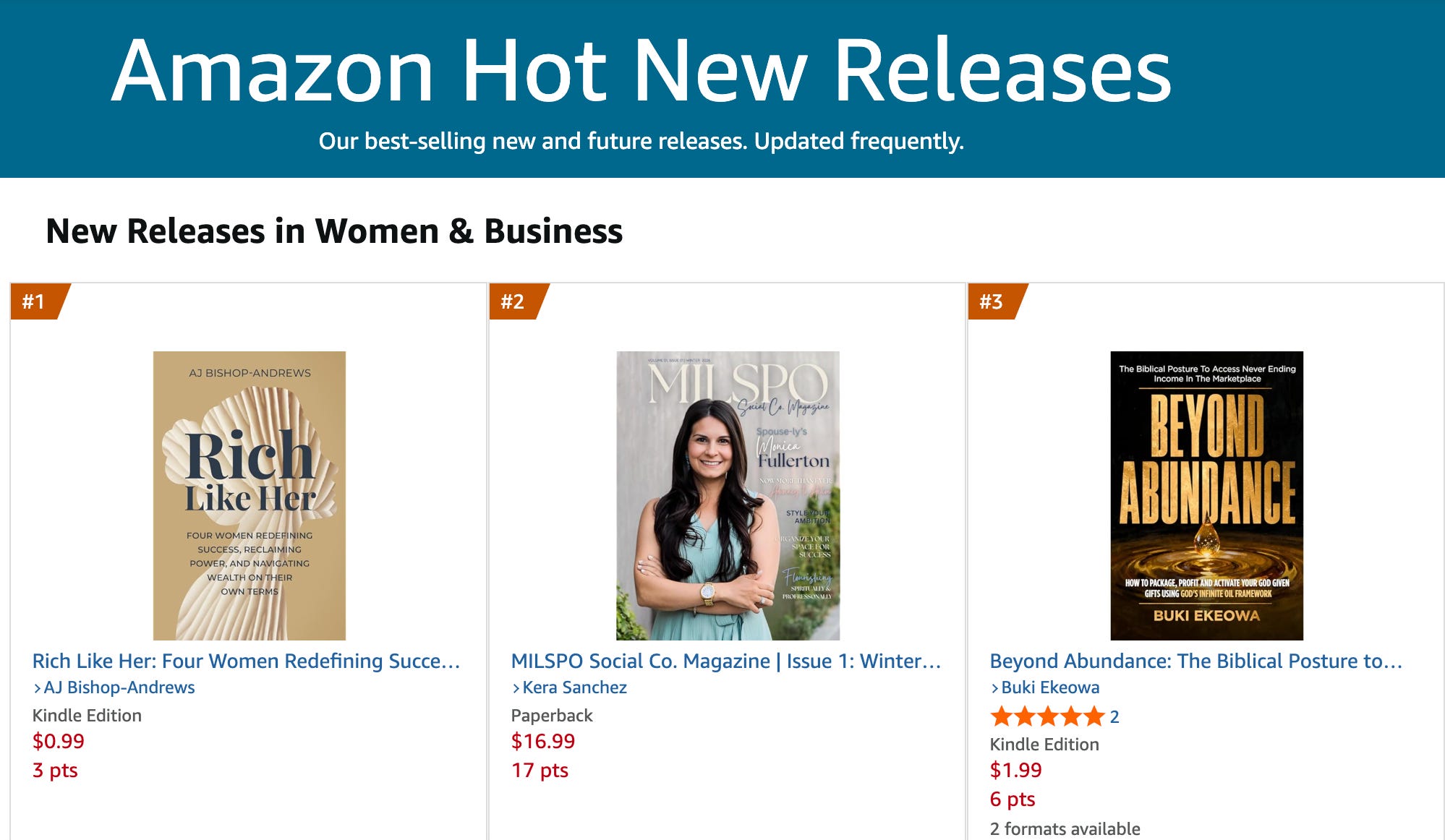Open the Beyond Abundance book cover

[1206, 496]
